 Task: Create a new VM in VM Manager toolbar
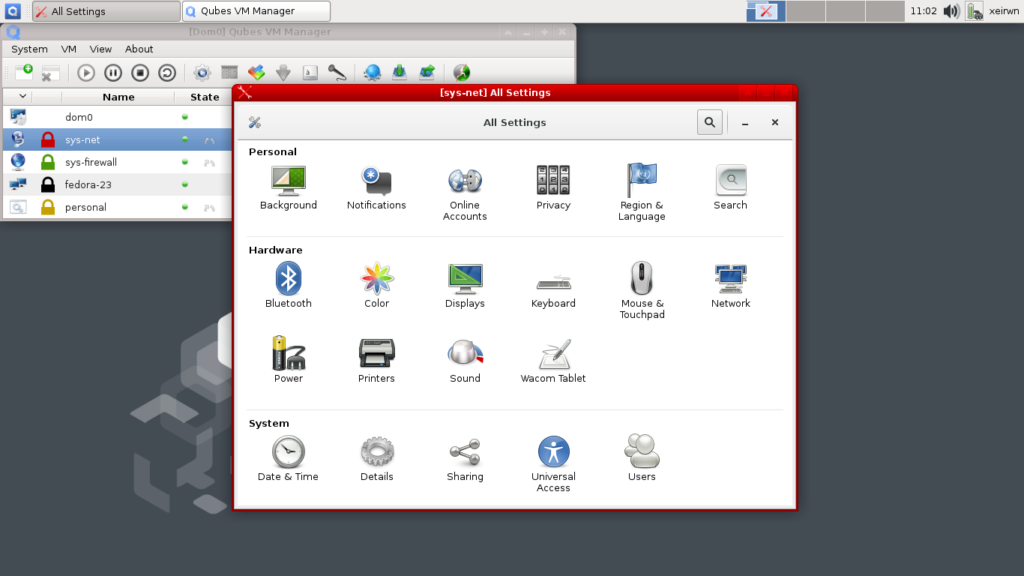[24, 72]
